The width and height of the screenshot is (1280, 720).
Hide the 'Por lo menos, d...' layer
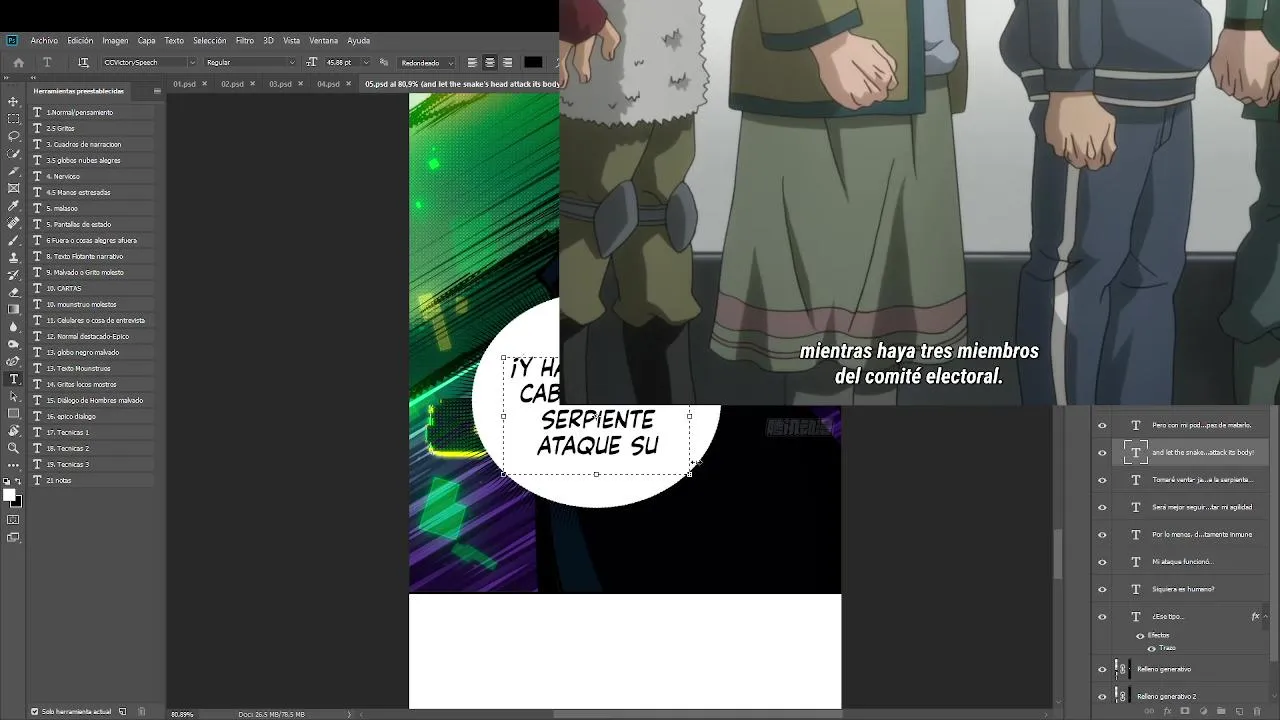click(x=1102, y=534)
